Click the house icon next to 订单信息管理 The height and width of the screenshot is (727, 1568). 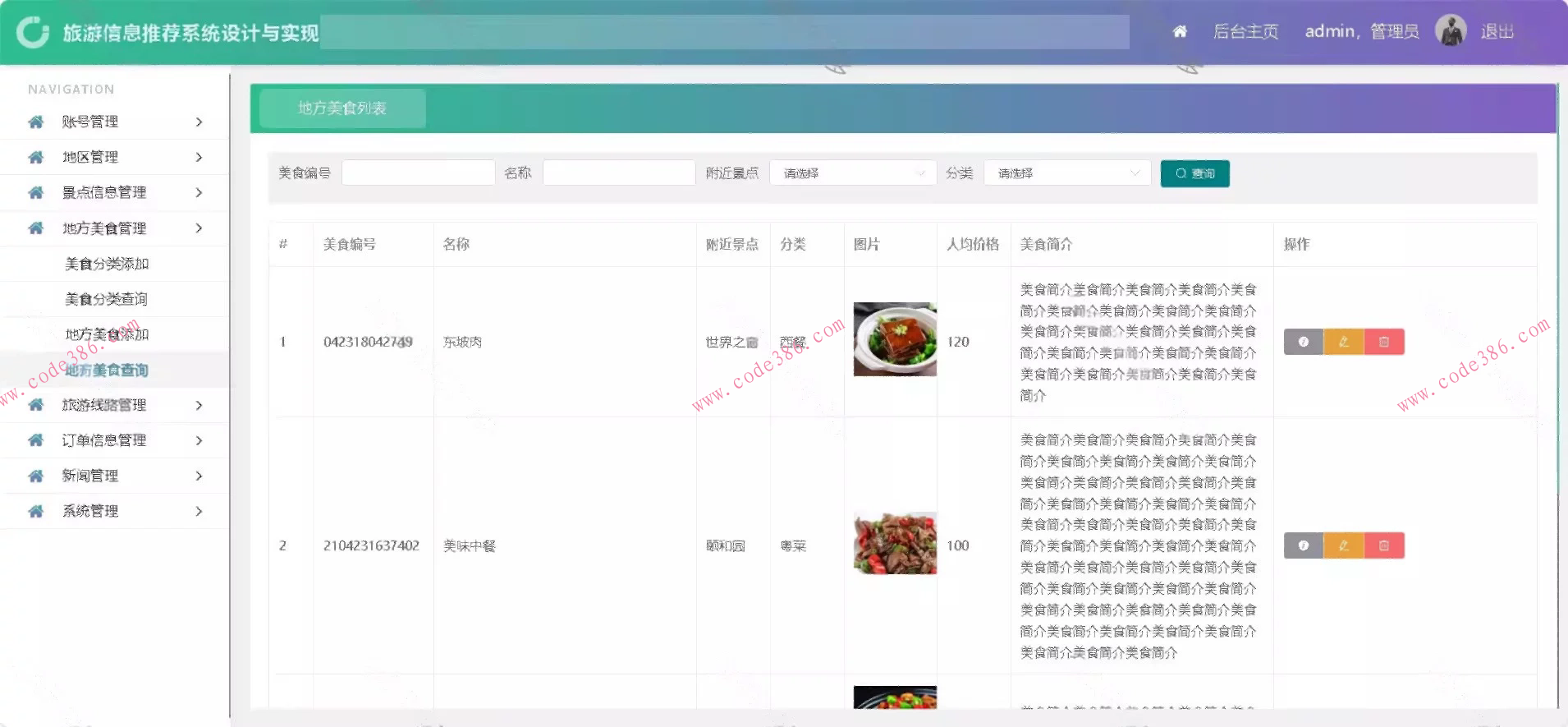pos(36,440)
